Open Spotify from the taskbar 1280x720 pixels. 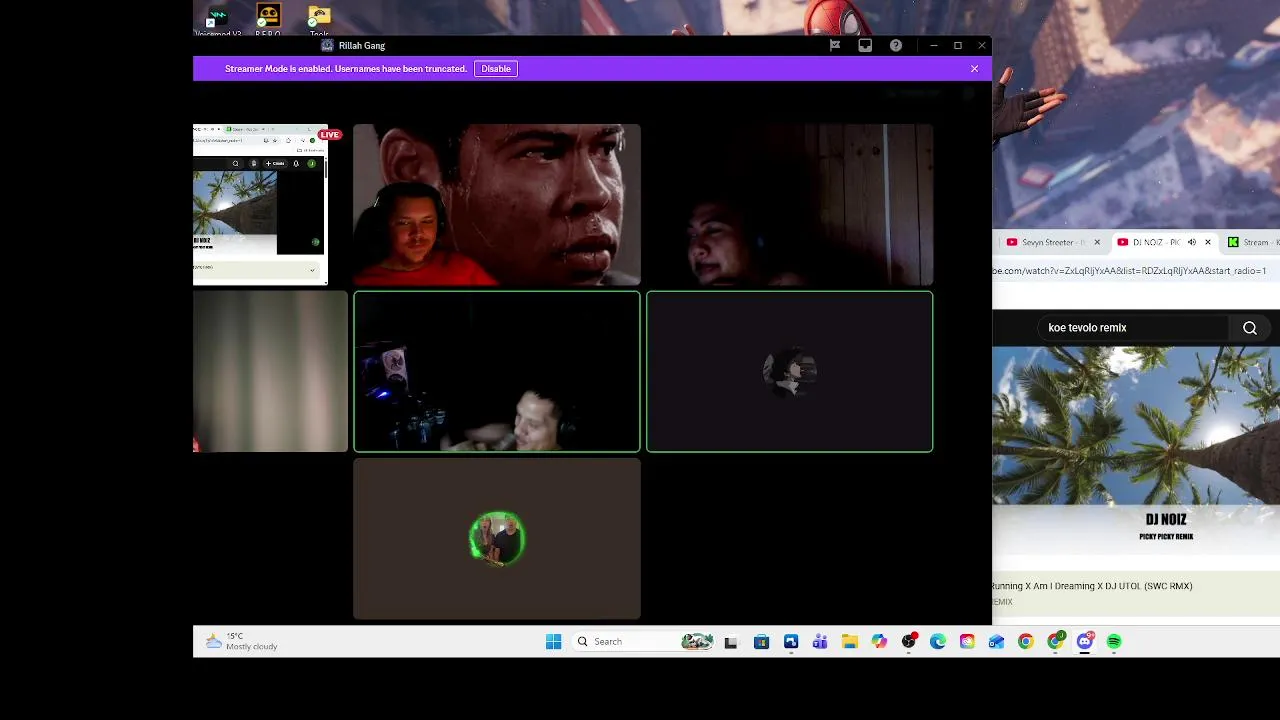(1114, 642)
